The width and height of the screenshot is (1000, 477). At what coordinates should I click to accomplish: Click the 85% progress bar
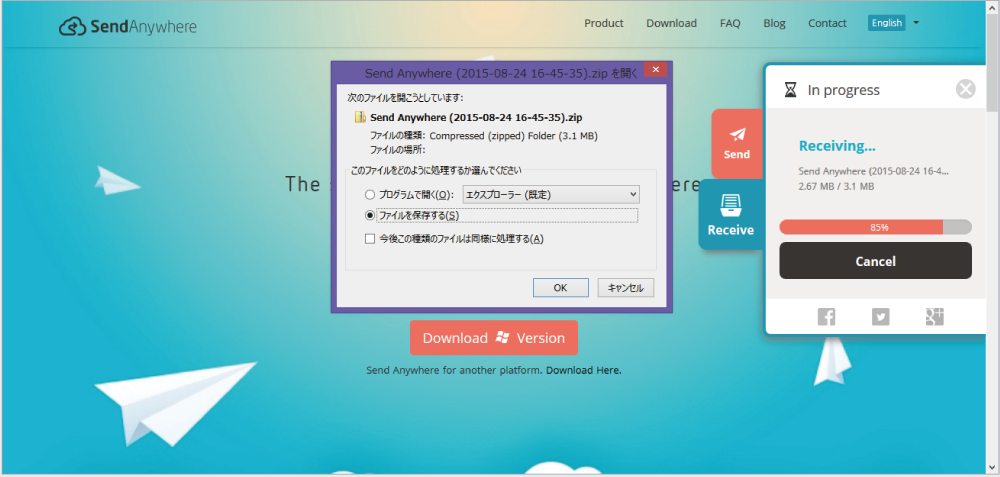tap(875, 227)
